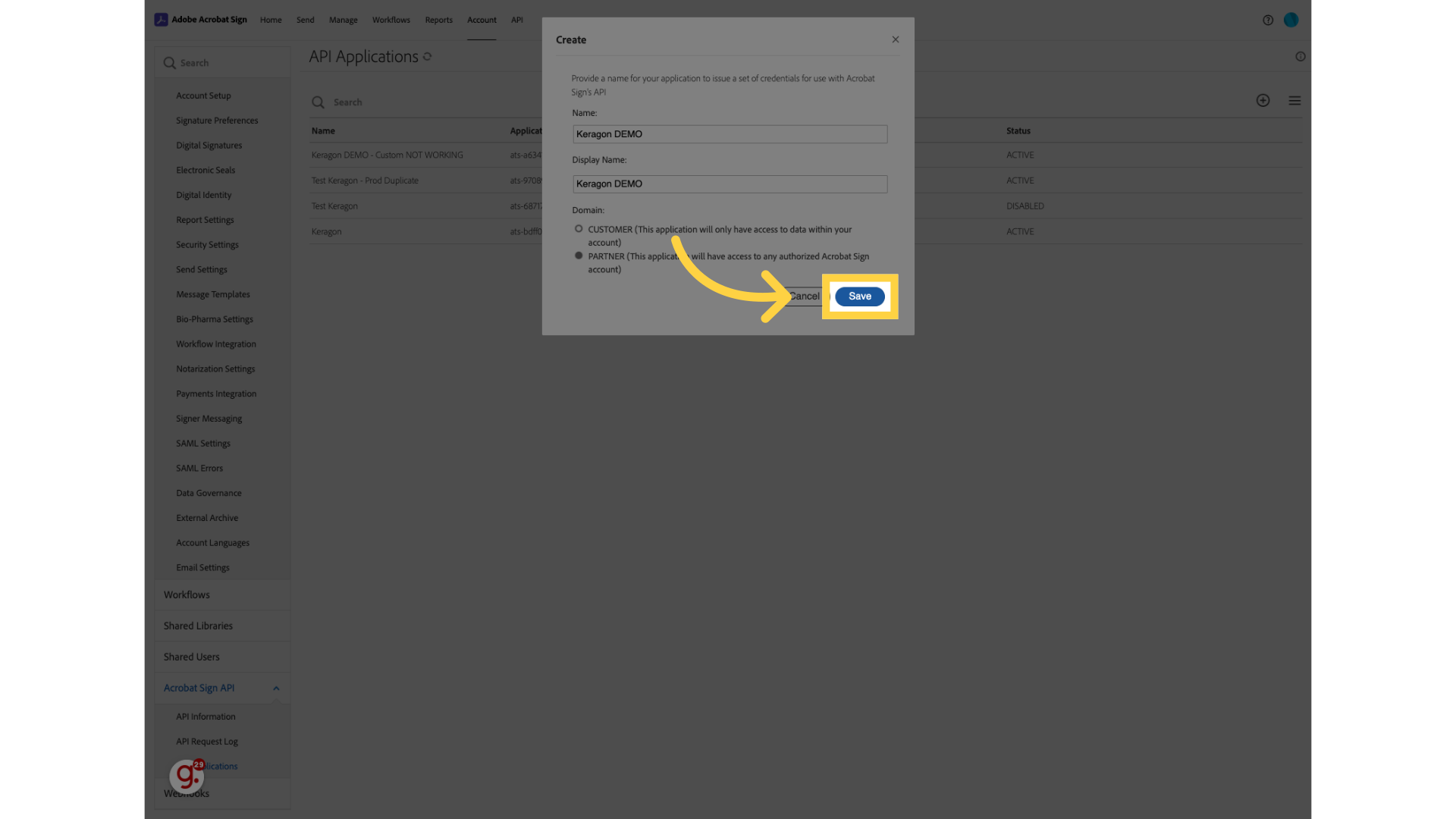Viewport: 1456px width, 819px height.
Task: Focus the API Applications table Search field
Action: pos(425,102)
